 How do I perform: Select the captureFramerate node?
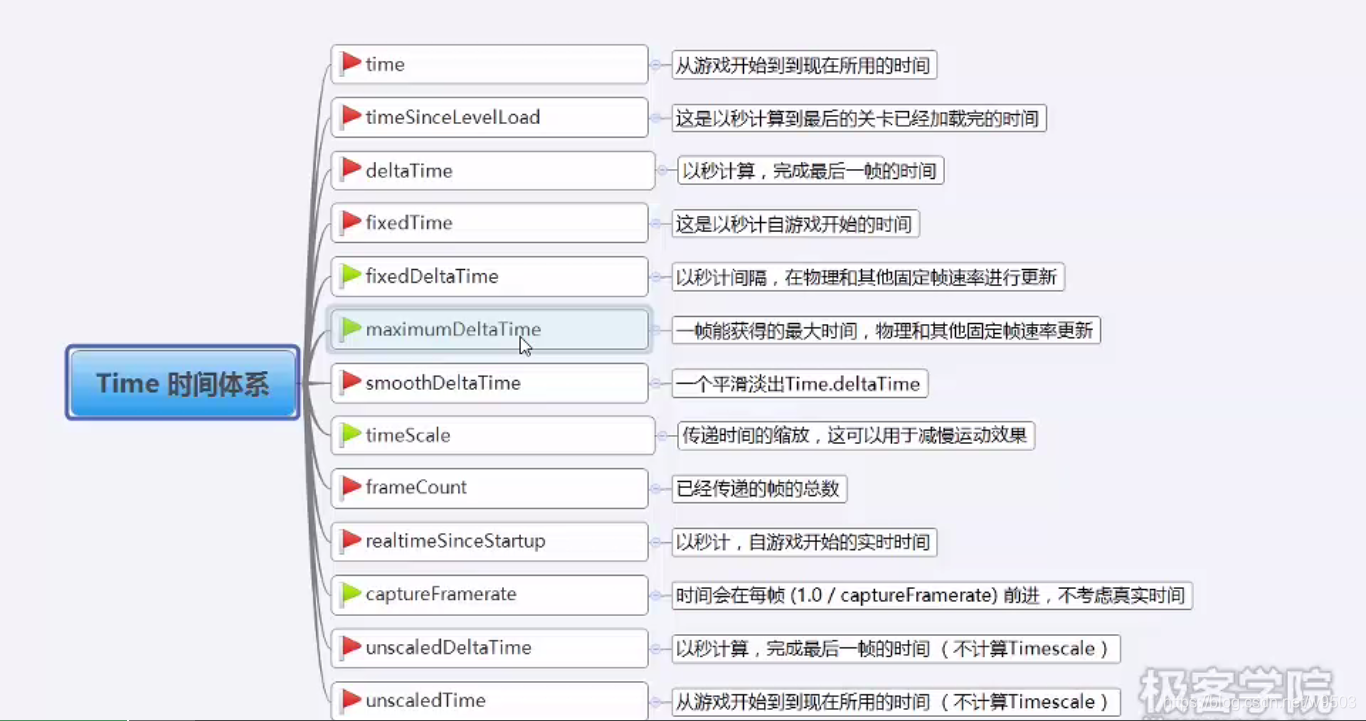[x=490, y=594]
